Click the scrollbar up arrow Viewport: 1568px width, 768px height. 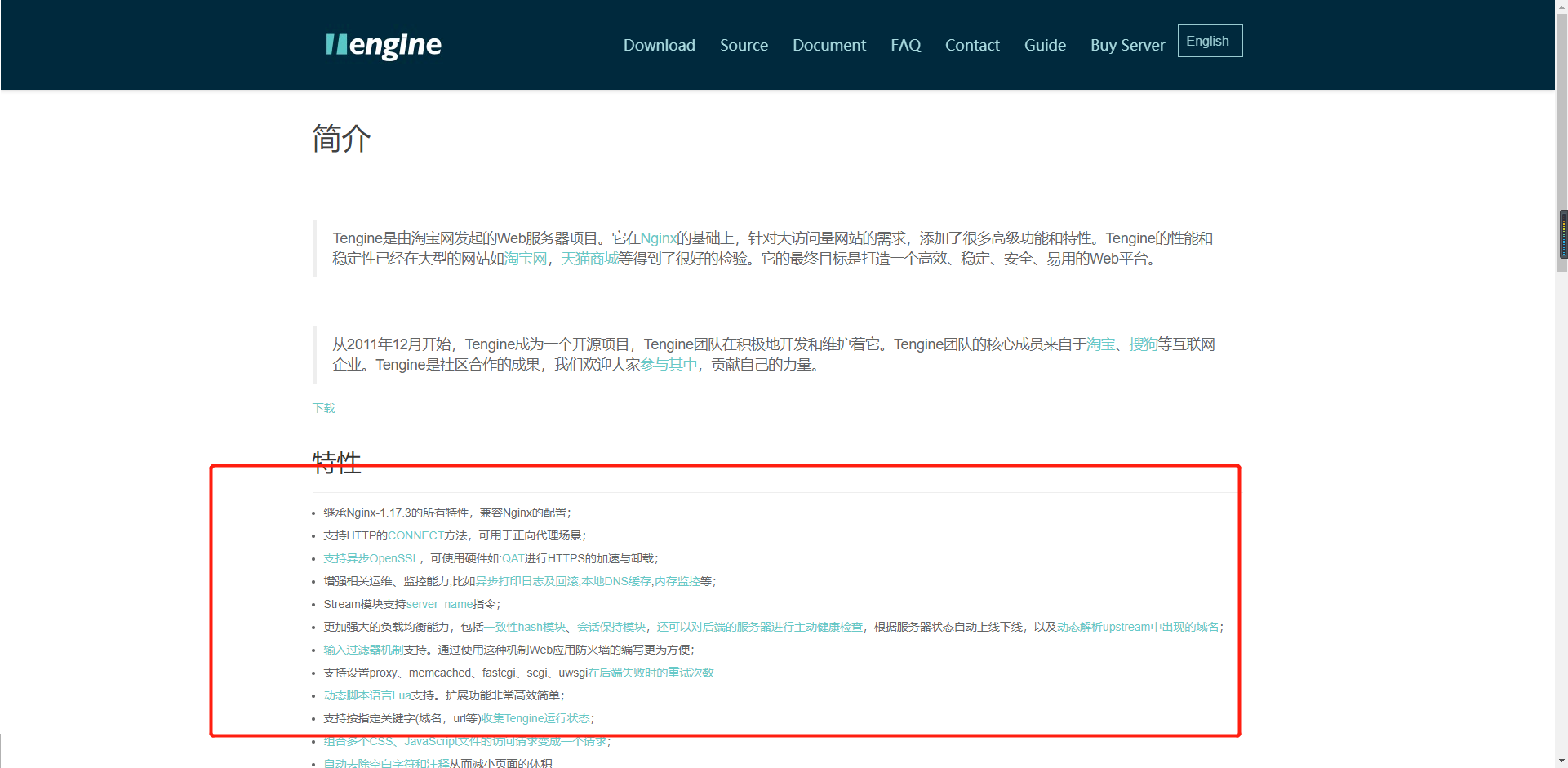coord(1563,5)
